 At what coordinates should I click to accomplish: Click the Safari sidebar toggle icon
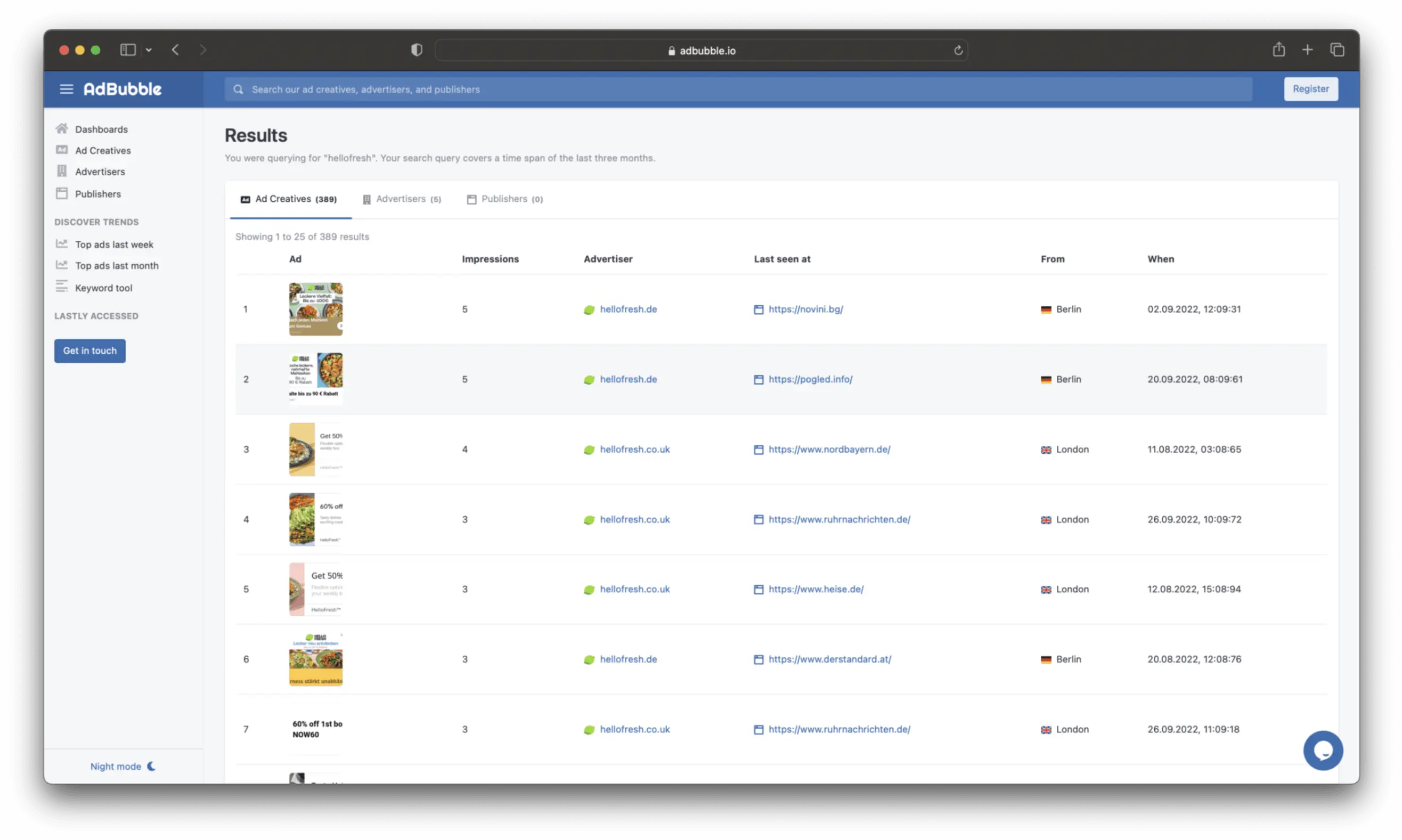tap(128, 50)
